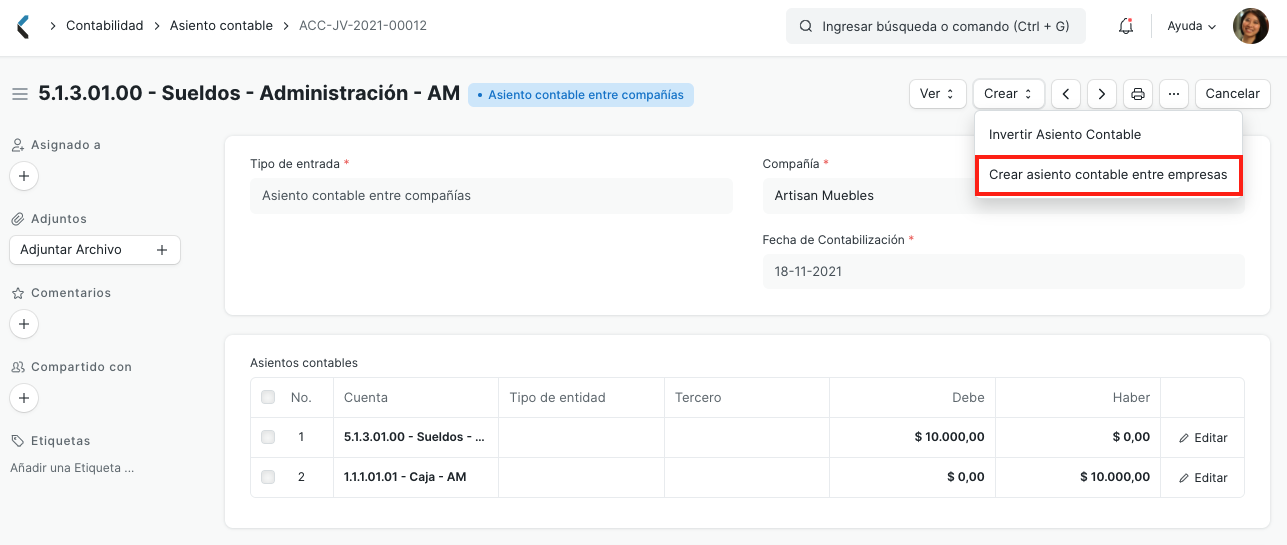
Task: Open the Ver dropdown
Action: 938,94
